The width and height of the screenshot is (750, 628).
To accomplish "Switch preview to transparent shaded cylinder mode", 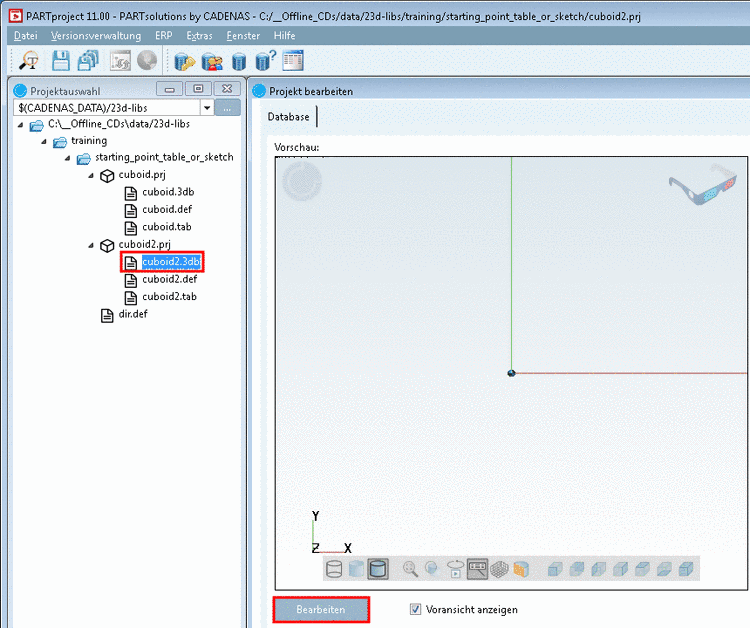I will (356, 569).
